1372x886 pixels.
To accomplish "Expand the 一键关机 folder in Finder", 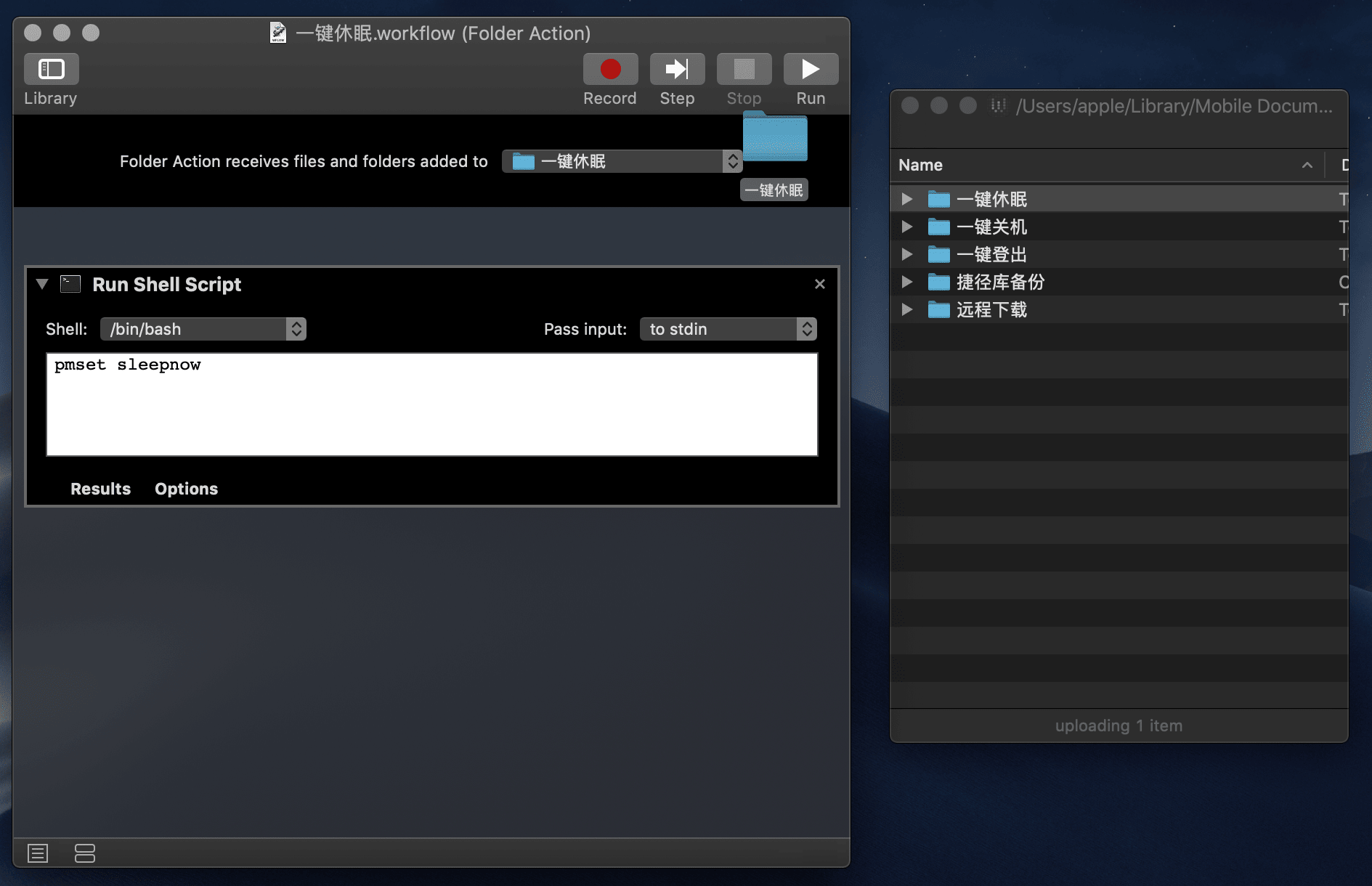I will 906,227.
